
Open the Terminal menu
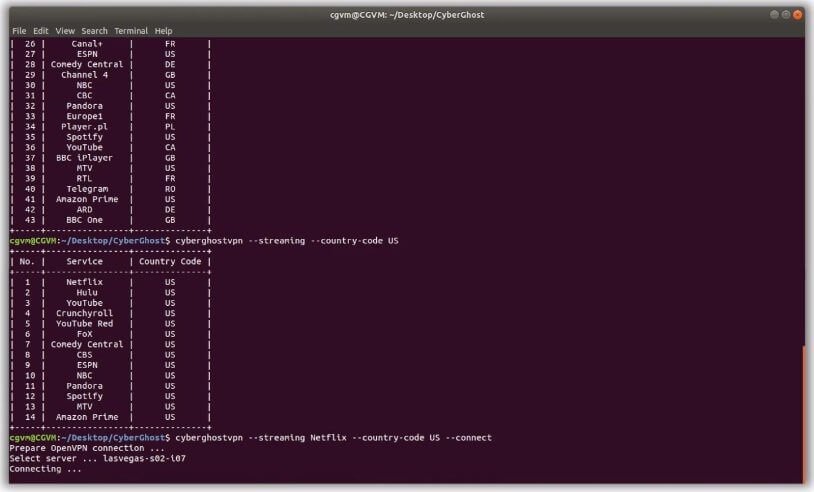coord(131,31)
